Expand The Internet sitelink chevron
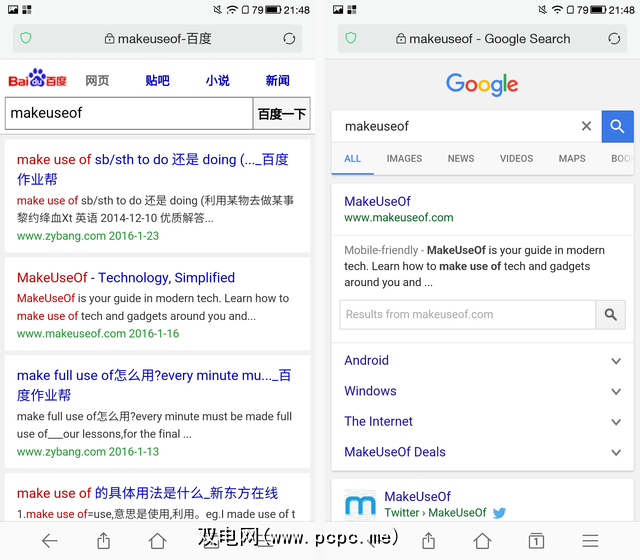This screenshot has width=640, height=560. (x=616, y=422)
